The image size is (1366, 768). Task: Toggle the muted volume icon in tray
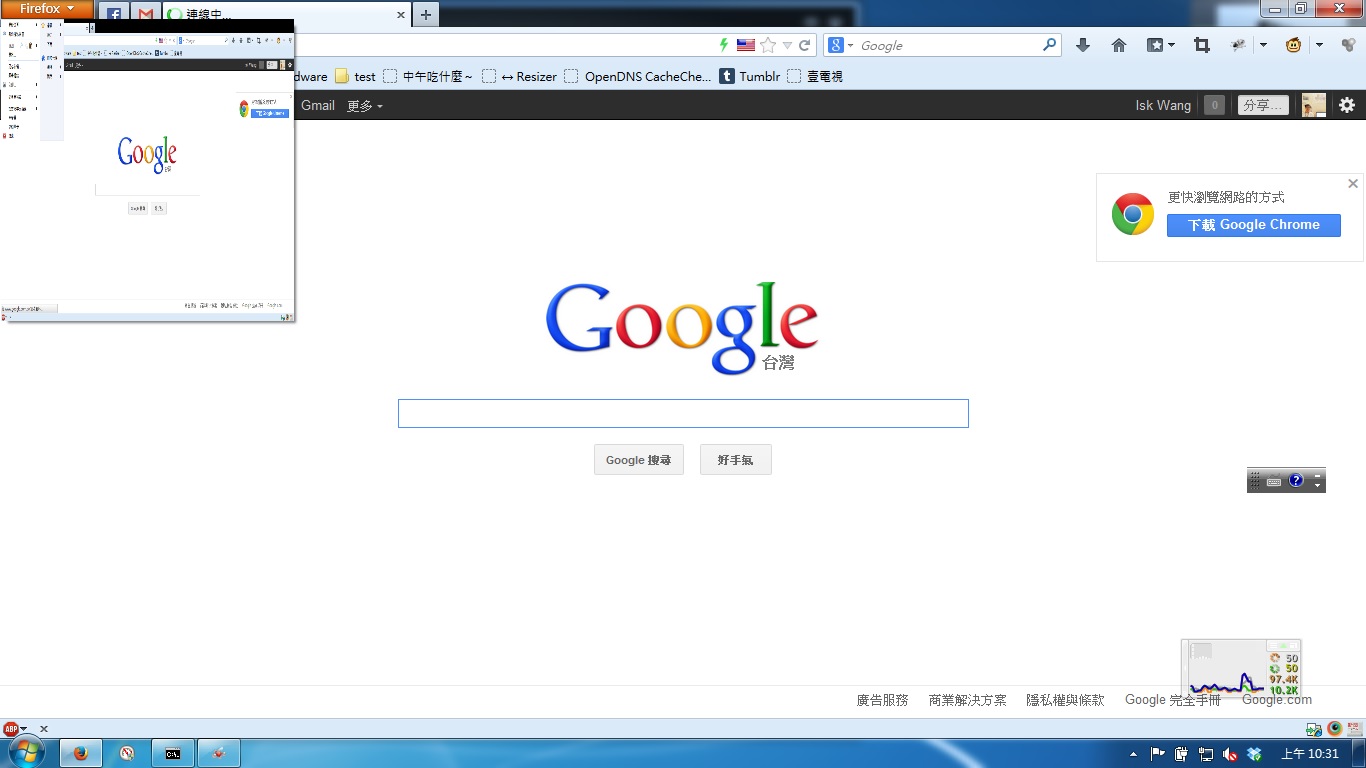(x=1230, y=754)
